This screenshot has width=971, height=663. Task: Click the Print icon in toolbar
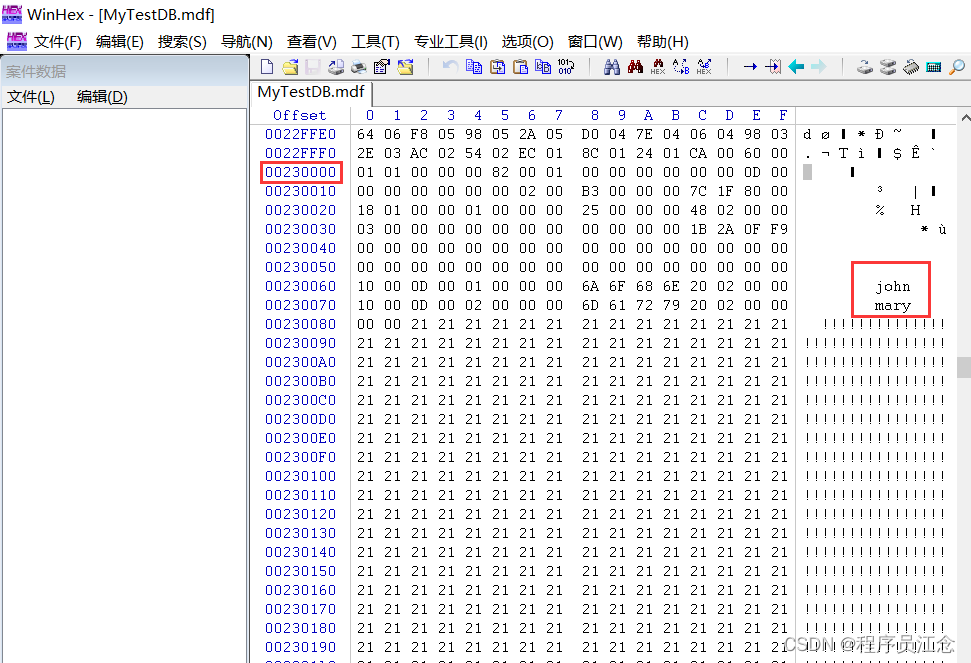coord(359,67)
